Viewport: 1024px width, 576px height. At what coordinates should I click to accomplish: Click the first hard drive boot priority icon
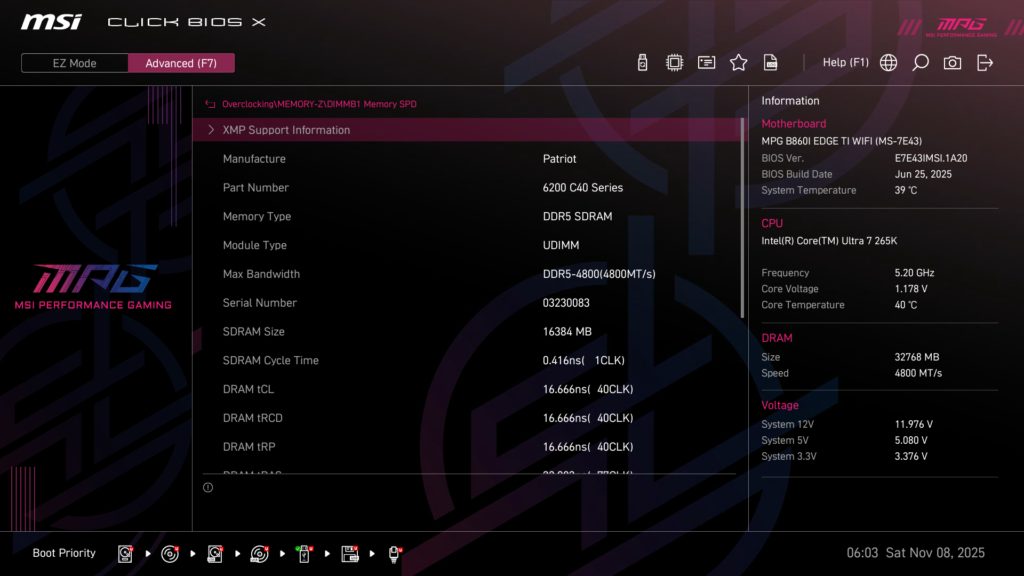pyautogui.click(x=123, y=552)
